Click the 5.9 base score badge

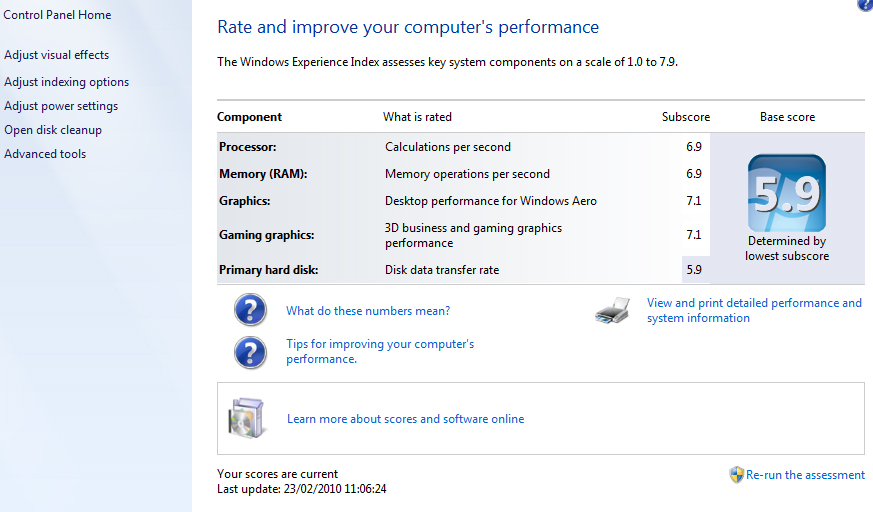point(786,194)
